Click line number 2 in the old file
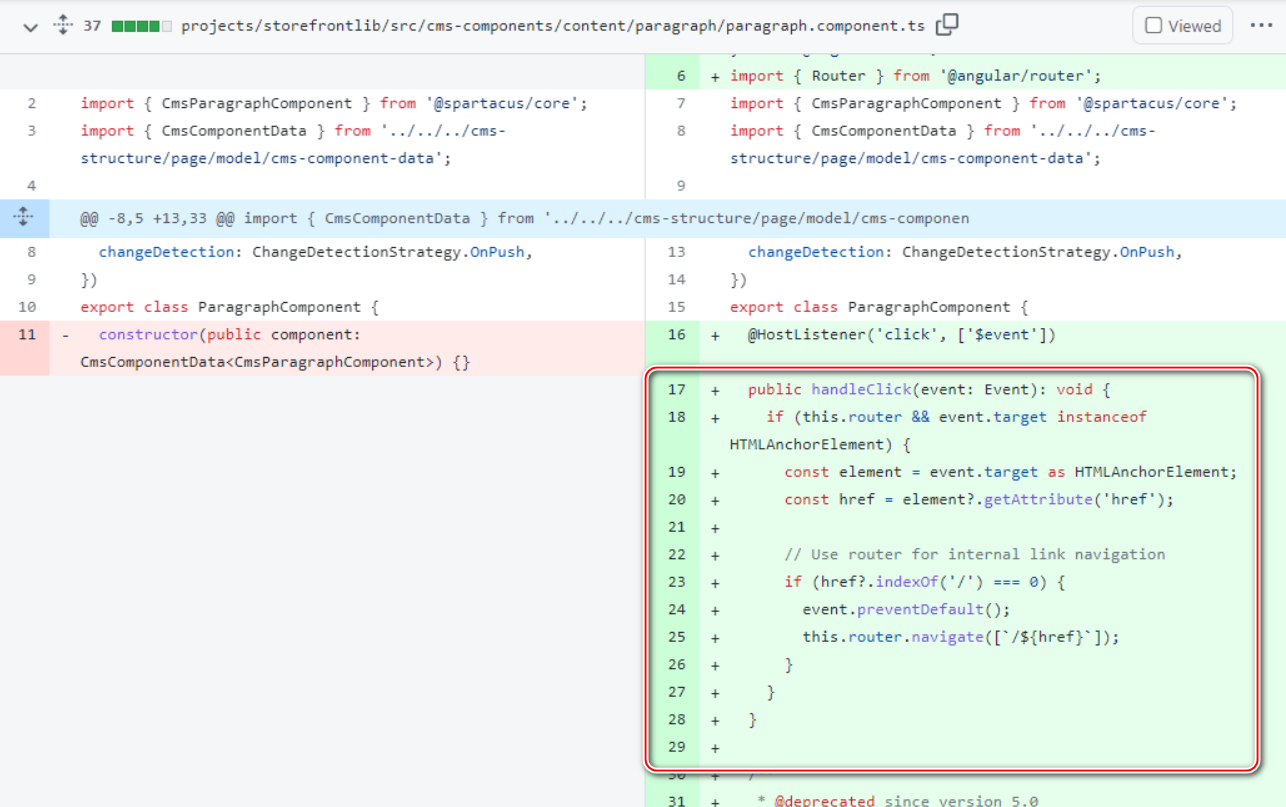Screen dimensions: 1286x807 [32, 103]
